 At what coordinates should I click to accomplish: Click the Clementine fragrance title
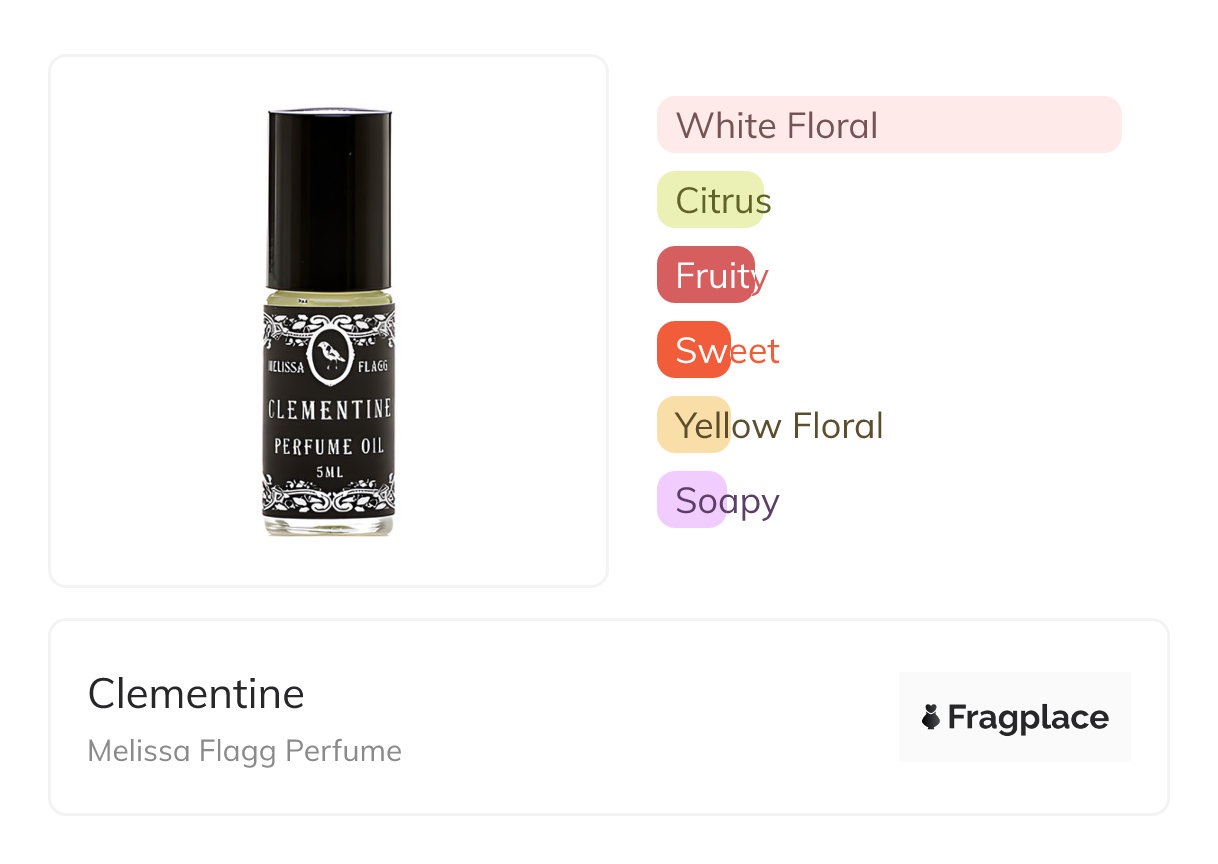[196, 693]
